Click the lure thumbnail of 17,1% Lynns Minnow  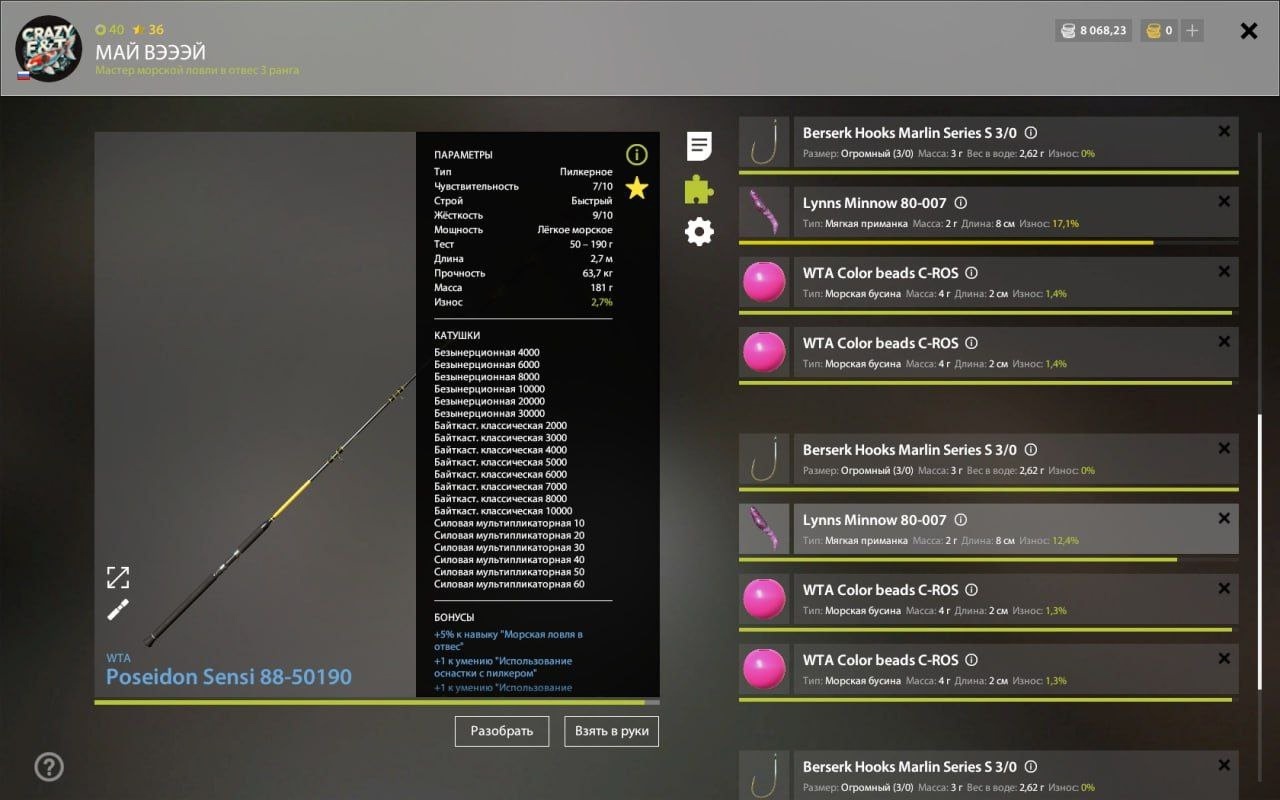pos(765,212)
